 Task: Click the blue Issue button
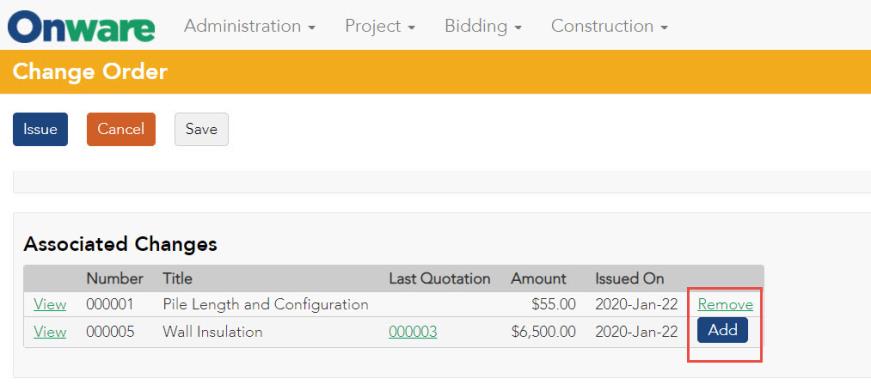40,129
